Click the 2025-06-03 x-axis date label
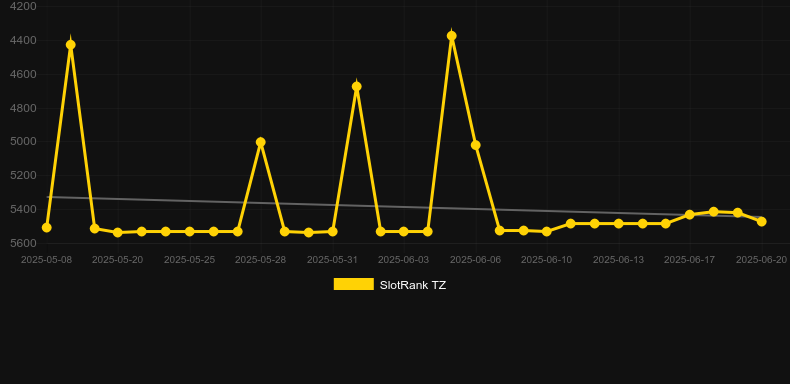 (404, 260)
